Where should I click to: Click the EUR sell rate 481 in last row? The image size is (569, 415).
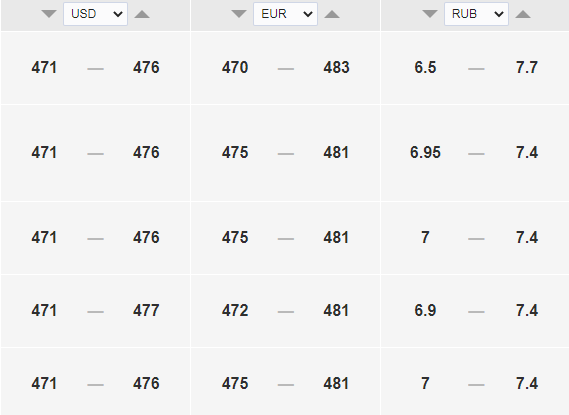(x=336, y=383)
